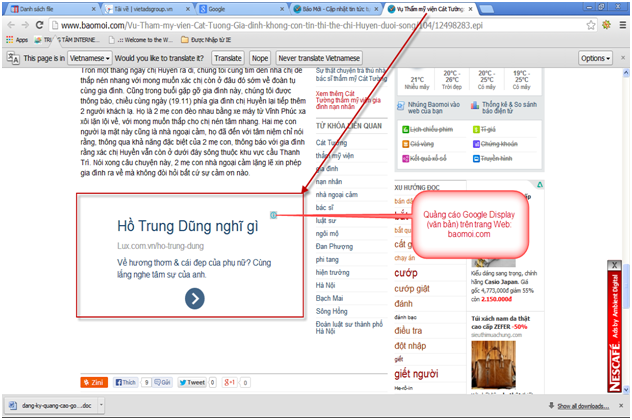Click the extension icon next to the star
The height and width of the screenshot is (420, 632).
606,25
